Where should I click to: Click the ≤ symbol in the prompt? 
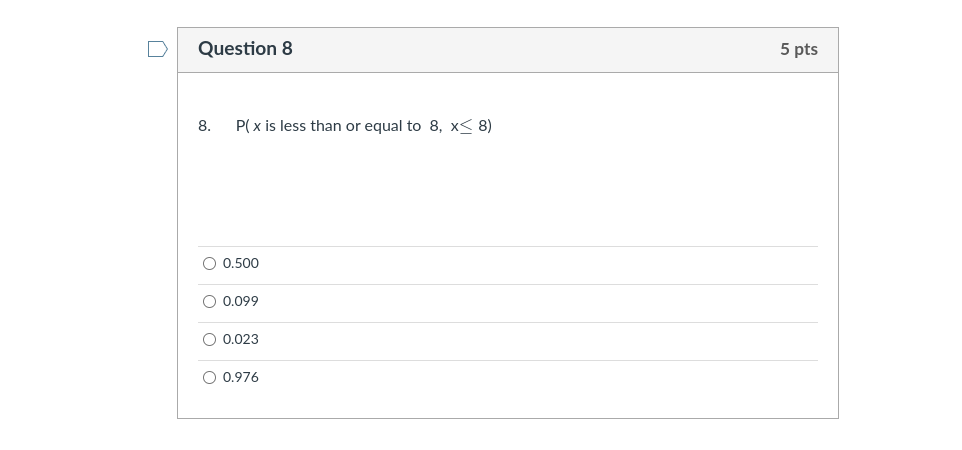[x=467, y=126]
